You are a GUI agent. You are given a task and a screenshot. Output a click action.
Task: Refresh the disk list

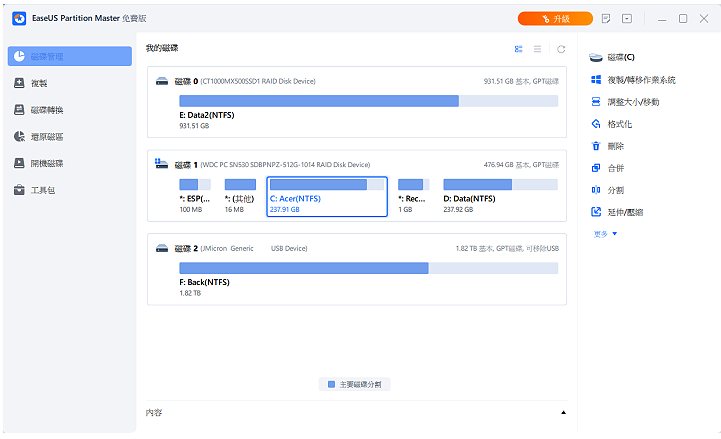click(x=561, y=49)
